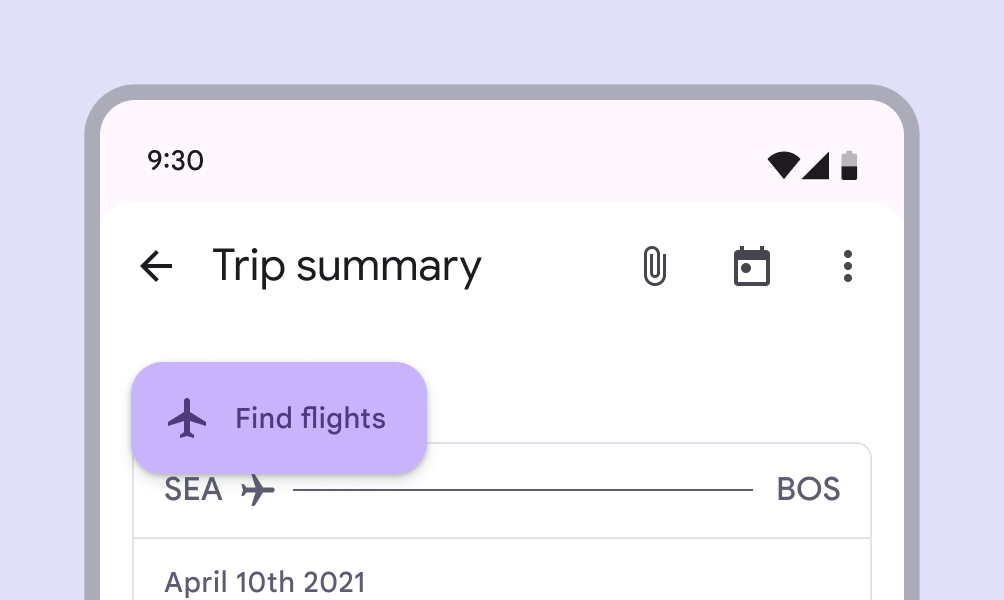
Task: Open the calendar event icon
Action: click(752, 267)
